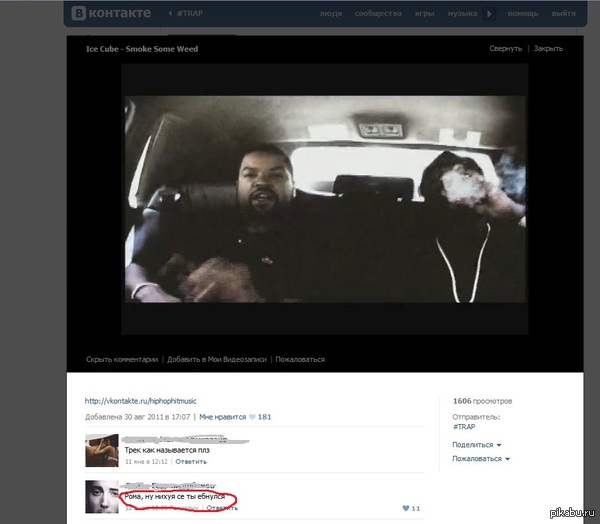Click the header music play button
The image size is (600, 524).
click(x=489, y=14)
